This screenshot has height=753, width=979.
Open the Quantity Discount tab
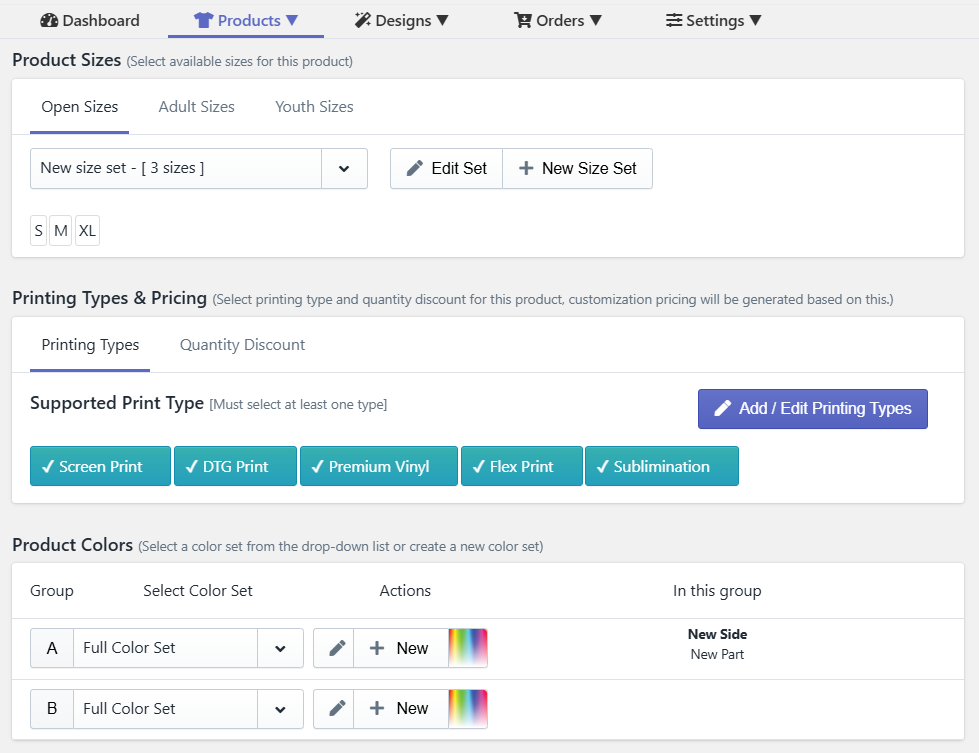tap(241, 344)
